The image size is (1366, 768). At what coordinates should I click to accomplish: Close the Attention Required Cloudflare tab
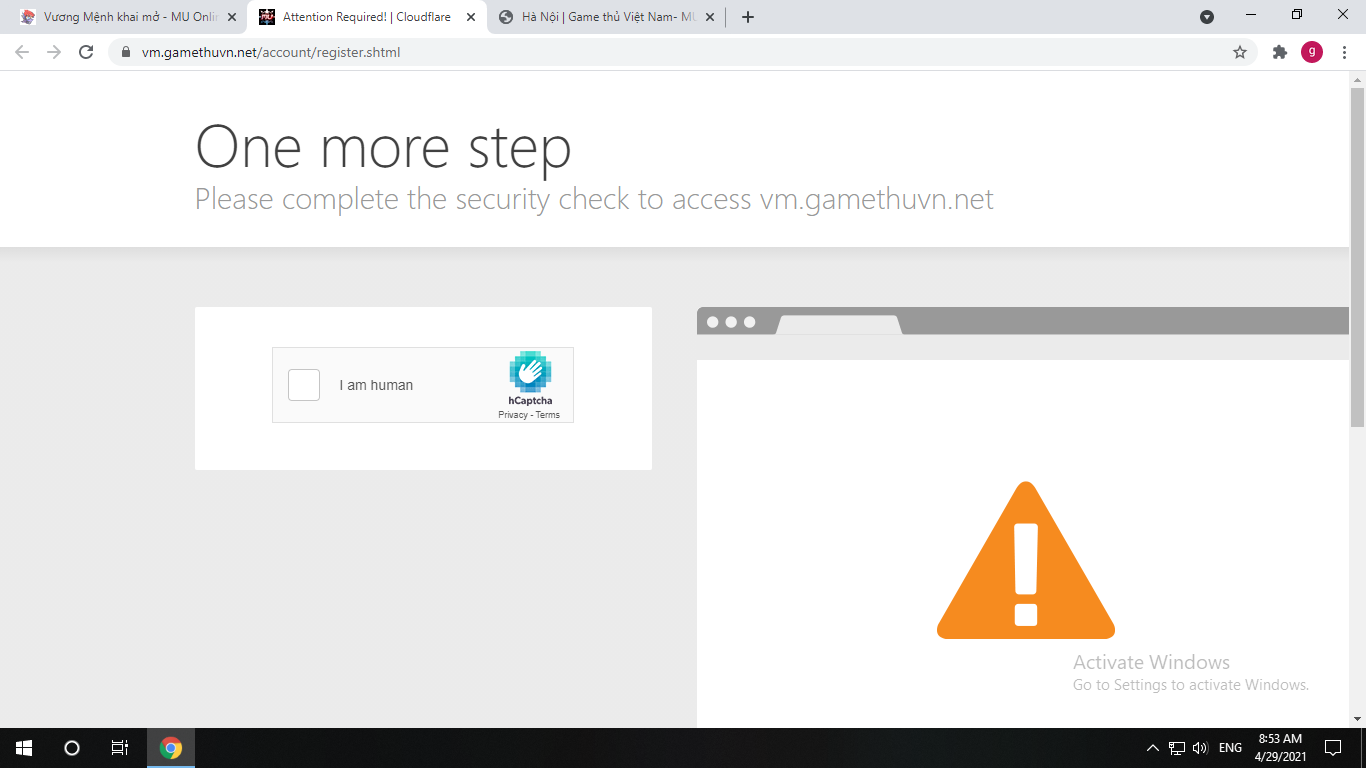click(x=471, y=17)
